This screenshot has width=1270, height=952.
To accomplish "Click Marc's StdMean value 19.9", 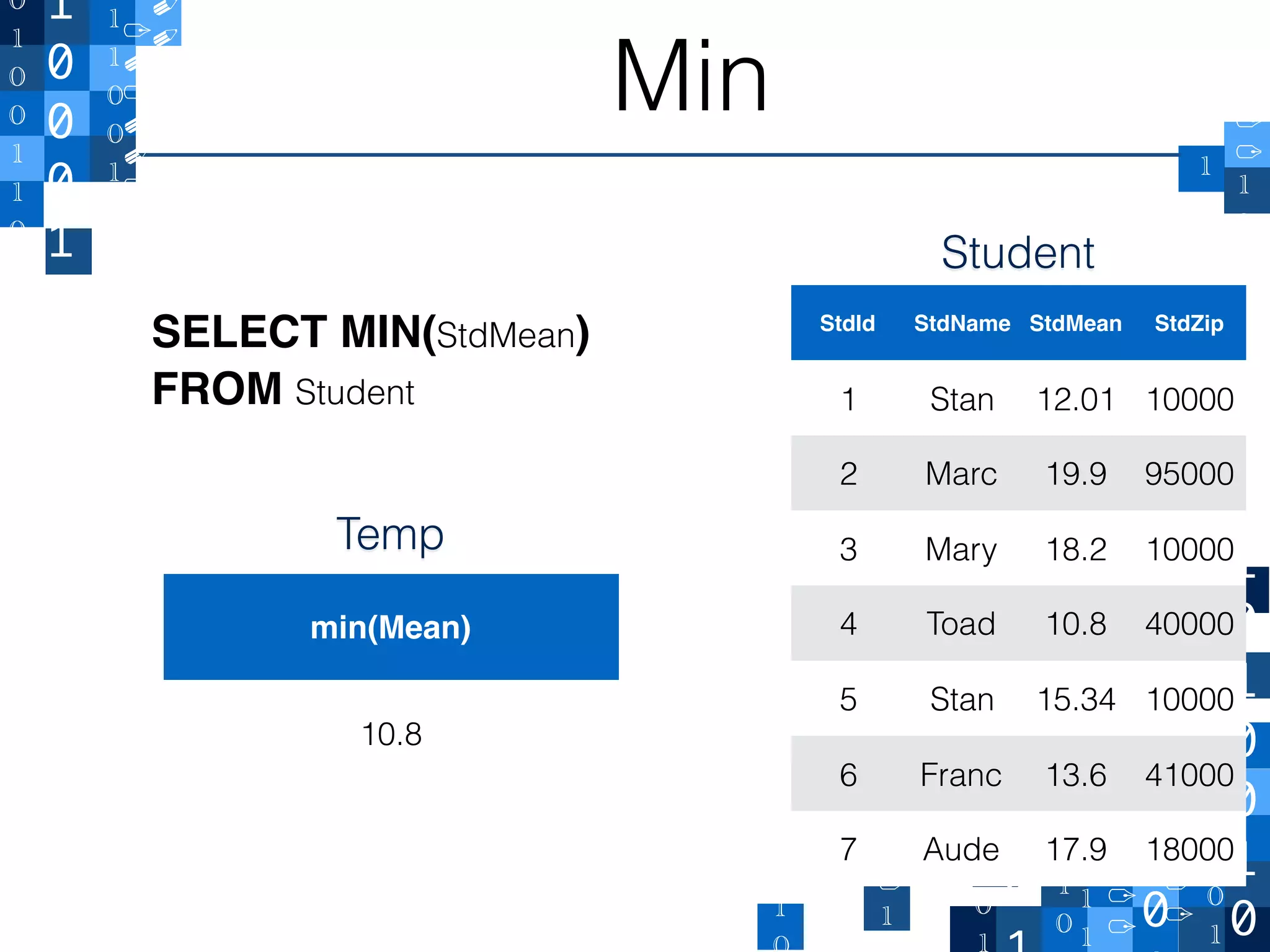I will (x=1076, y=474).
